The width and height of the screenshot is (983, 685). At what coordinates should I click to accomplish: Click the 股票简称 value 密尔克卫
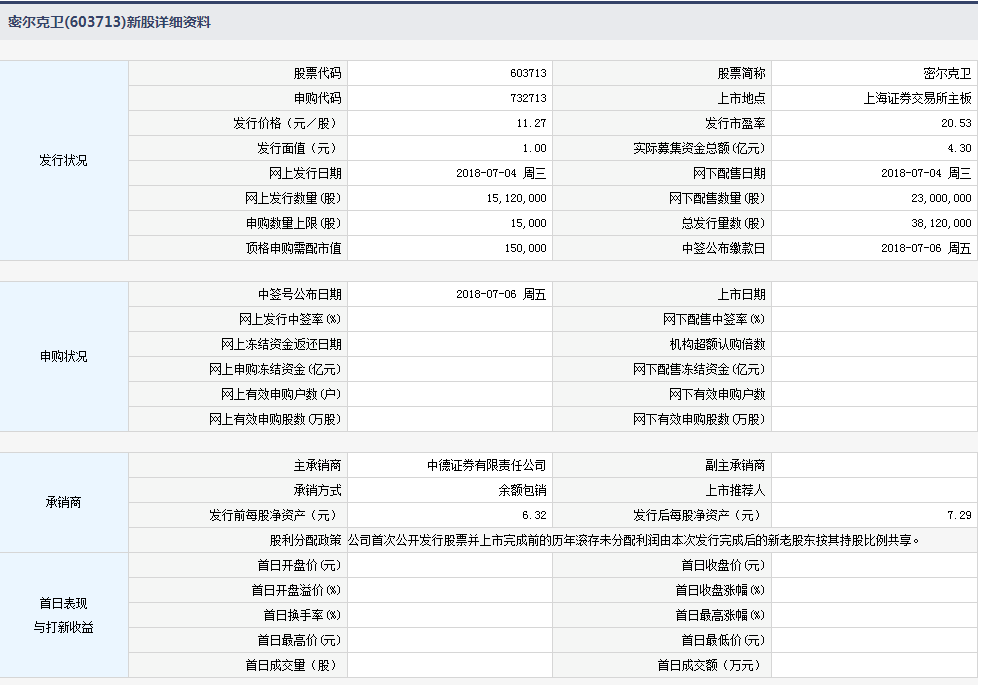click(x=947, y=73)
